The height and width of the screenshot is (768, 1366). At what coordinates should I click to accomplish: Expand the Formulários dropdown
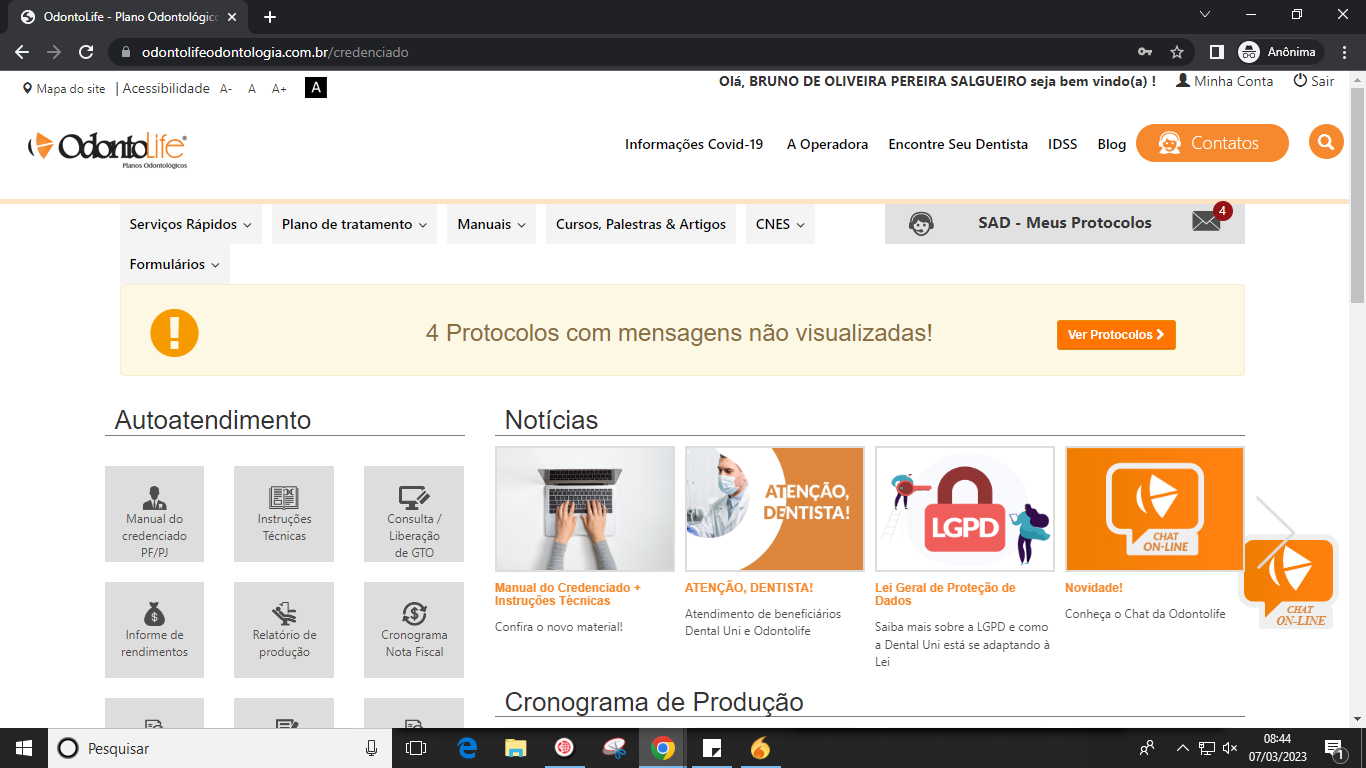pos(174,265)
